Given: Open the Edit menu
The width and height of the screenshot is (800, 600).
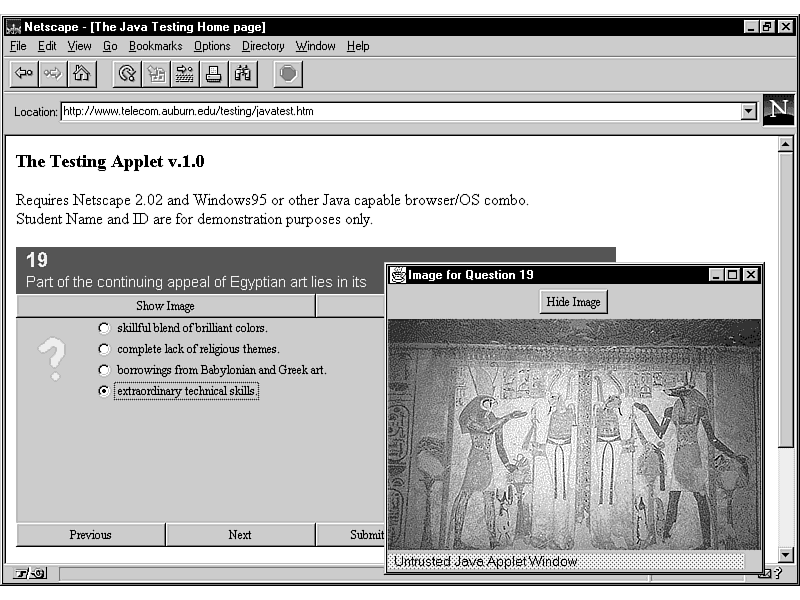Looking at the screenshot, I should point(47,46).
